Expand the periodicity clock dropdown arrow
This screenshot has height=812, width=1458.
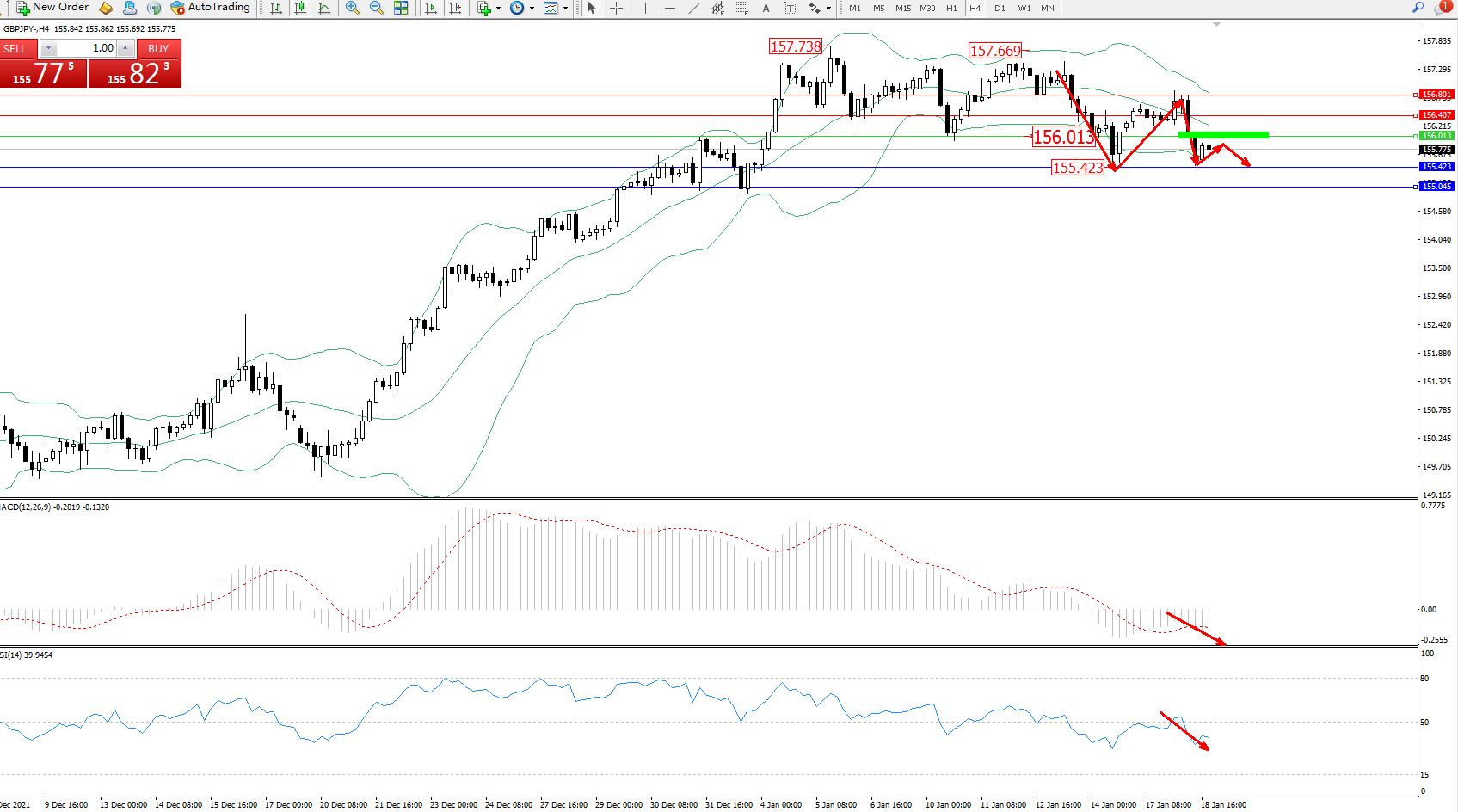532,8
